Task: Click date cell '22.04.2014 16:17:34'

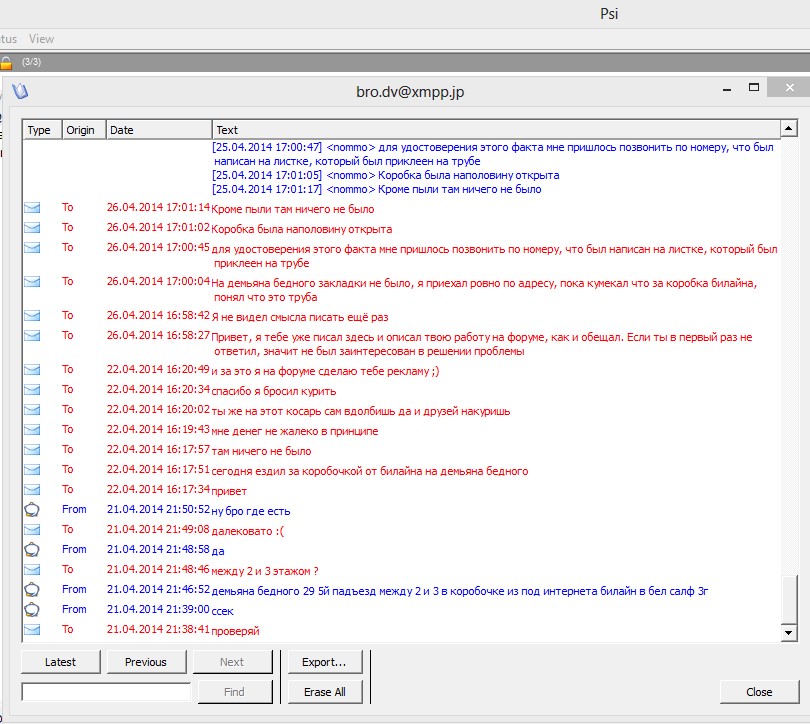Action: click(x=158, y=489)
